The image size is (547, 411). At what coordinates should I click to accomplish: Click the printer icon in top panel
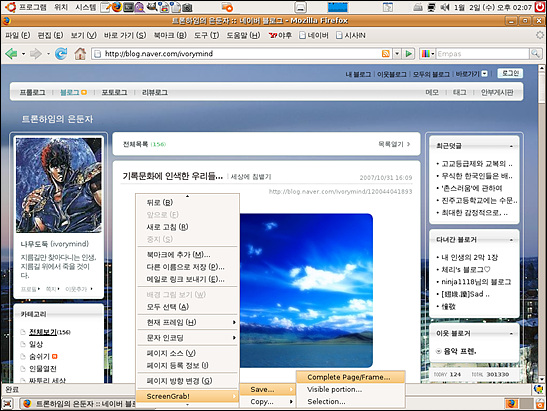click(x=418, y=7)
